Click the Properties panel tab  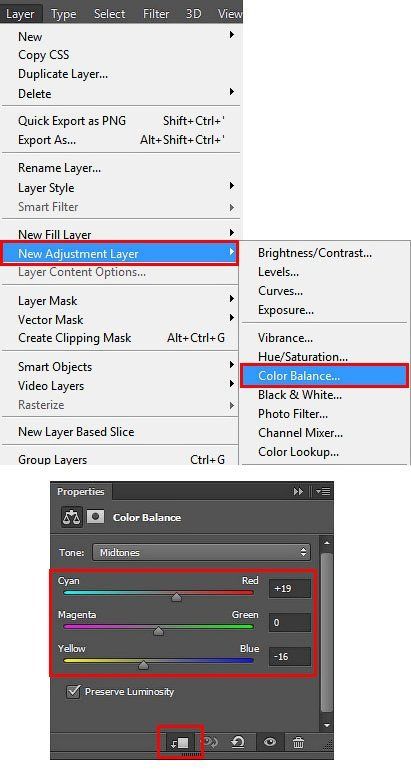click(x=81, y=491)
